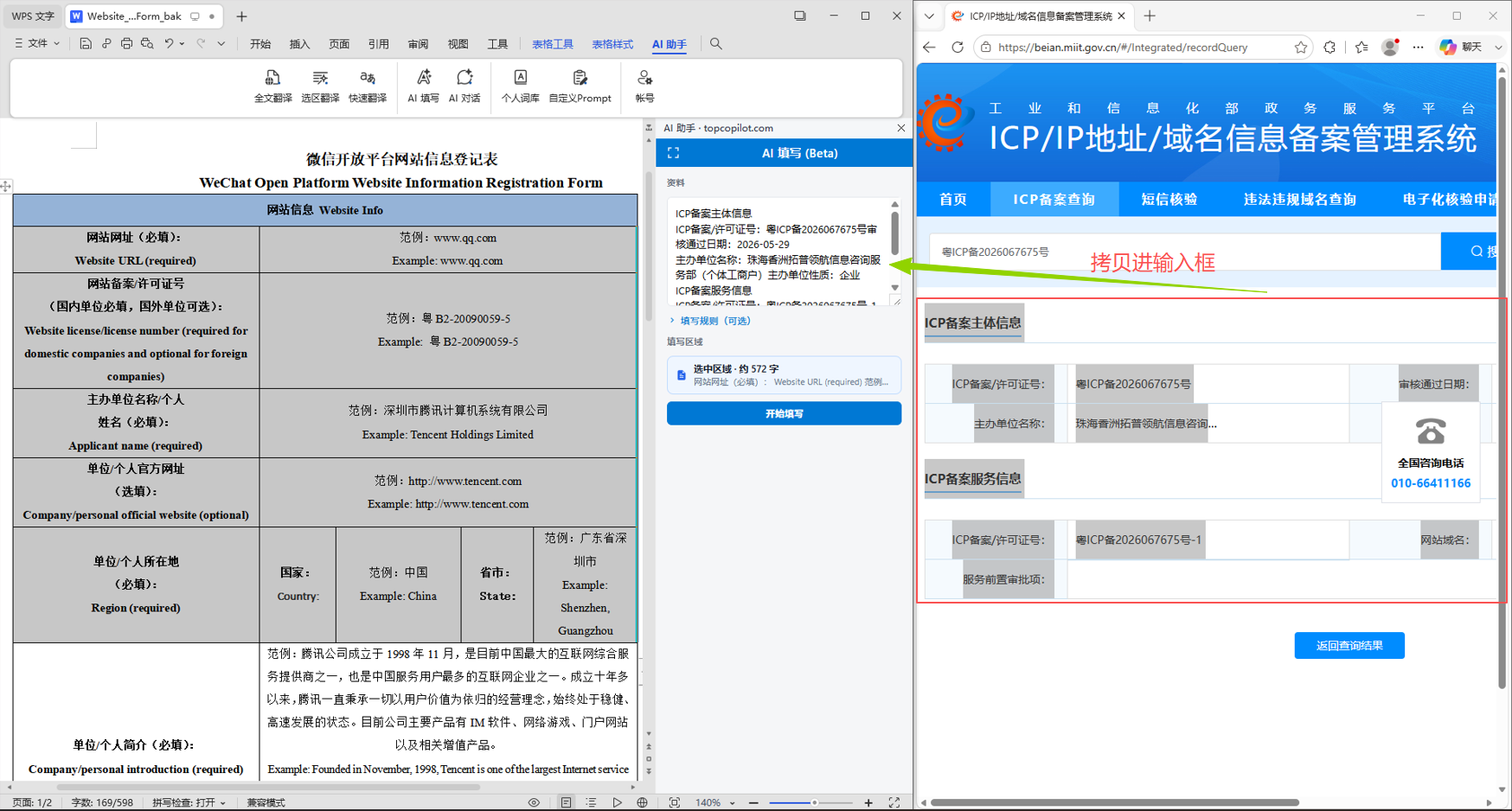Bookmark page with address bar star icon
This screenshot has height=811, width=1512.
(x=1301, y=48)
